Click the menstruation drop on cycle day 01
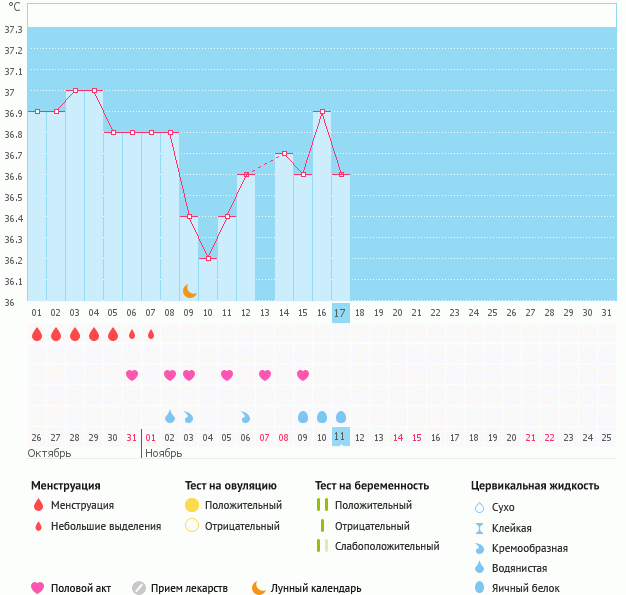The height and width of the screenshot is (595, 626). tap(37, 334)
